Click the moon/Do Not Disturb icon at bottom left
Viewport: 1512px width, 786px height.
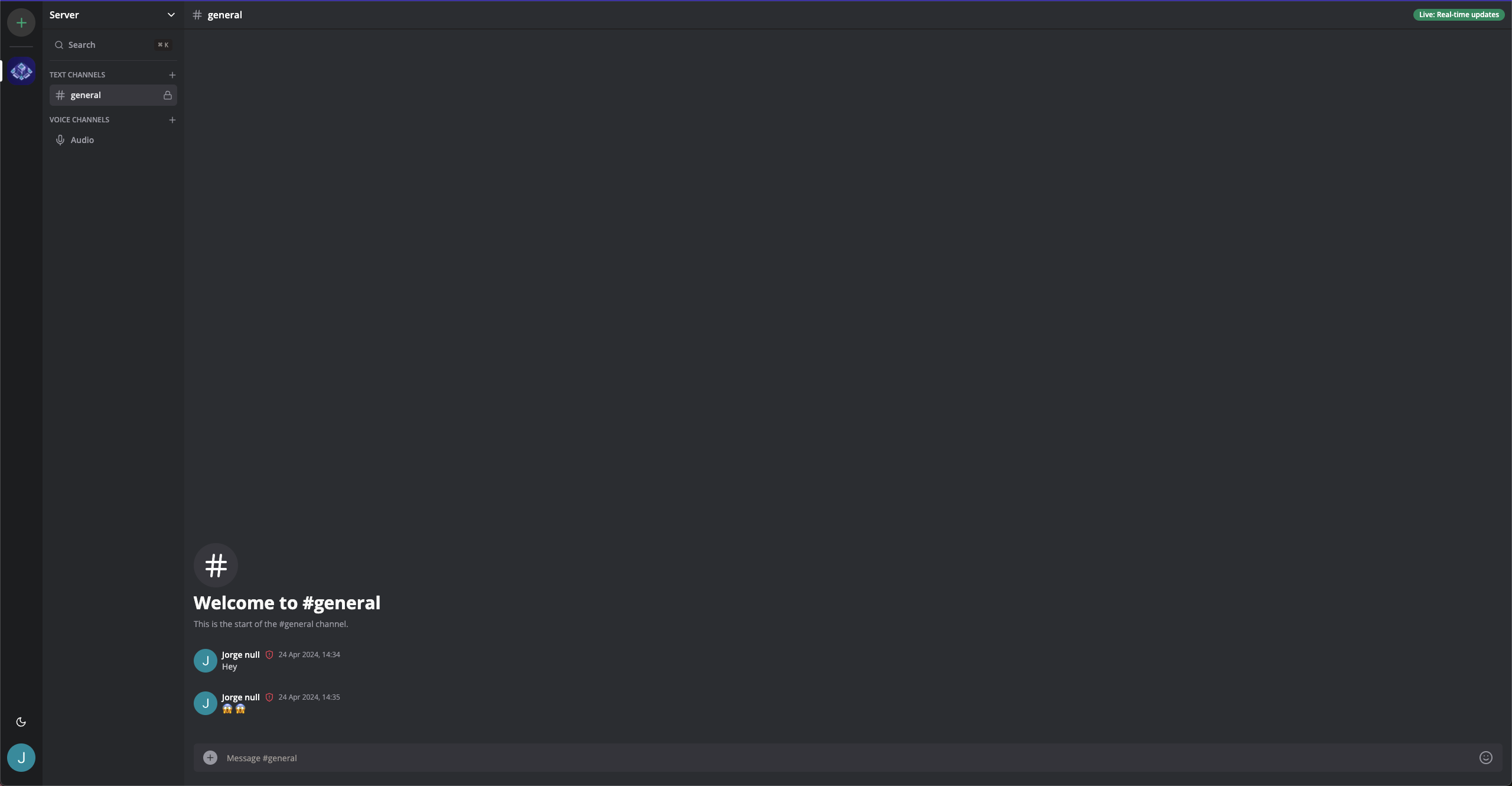tap(21, 722)
